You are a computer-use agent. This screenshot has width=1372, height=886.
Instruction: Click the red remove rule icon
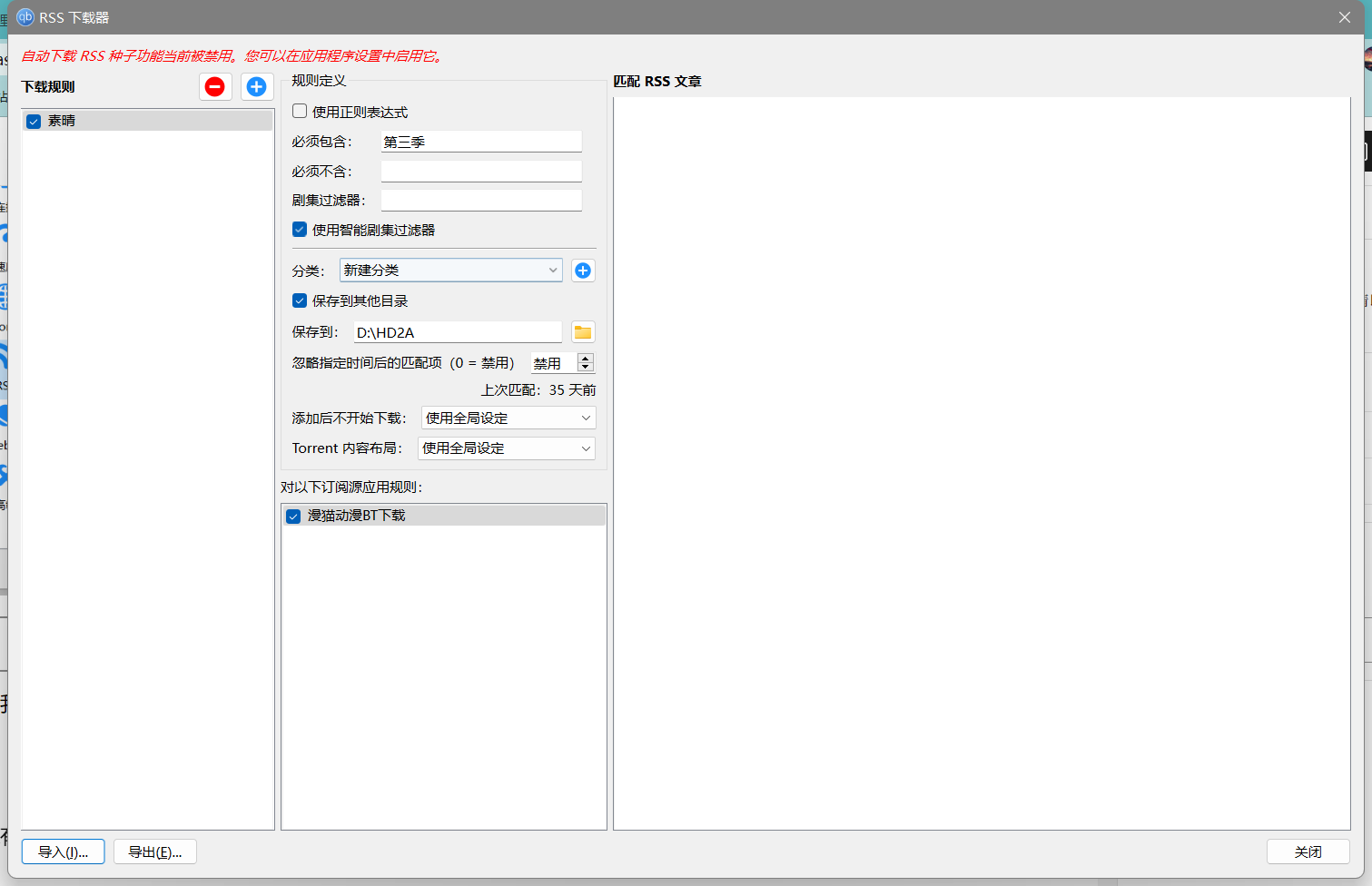[215, 87]
